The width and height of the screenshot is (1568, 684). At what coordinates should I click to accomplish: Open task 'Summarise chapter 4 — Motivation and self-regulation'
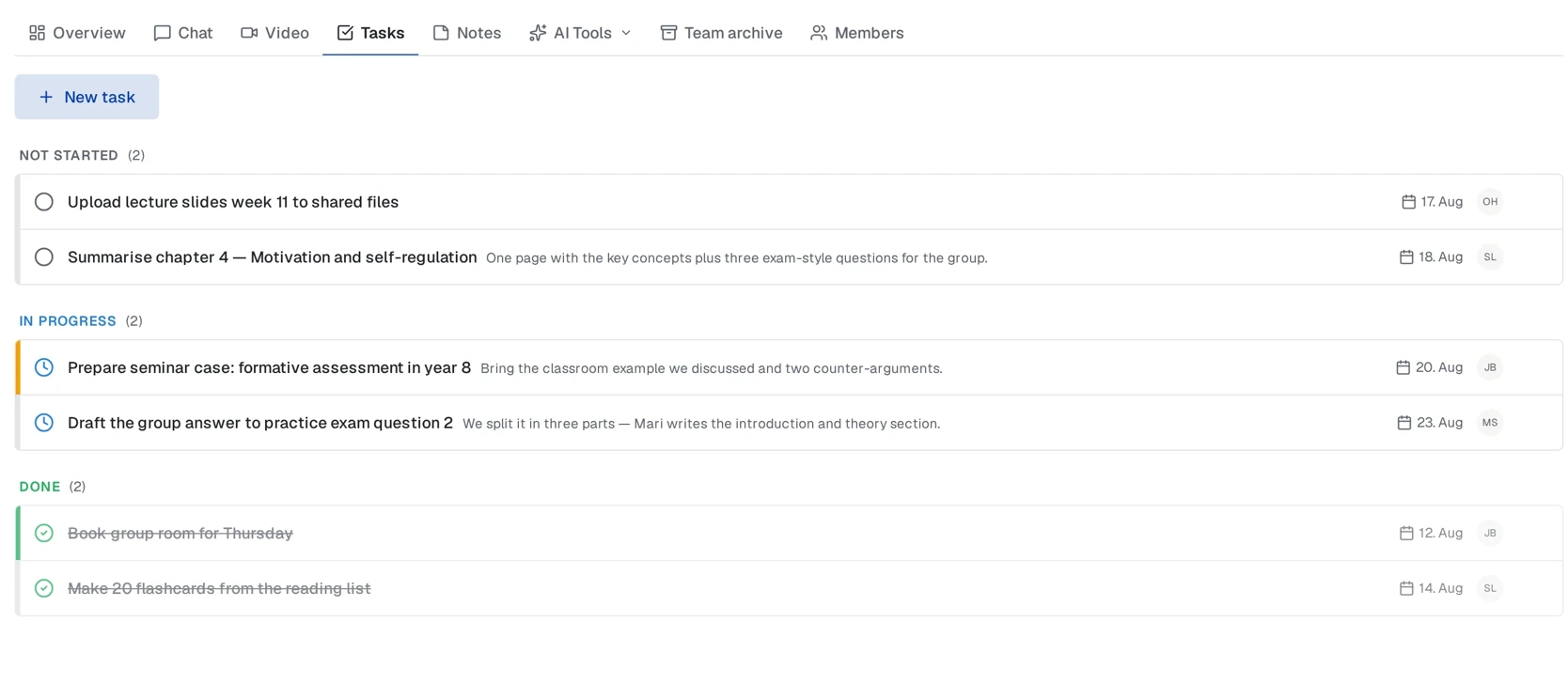click(273, 257)
